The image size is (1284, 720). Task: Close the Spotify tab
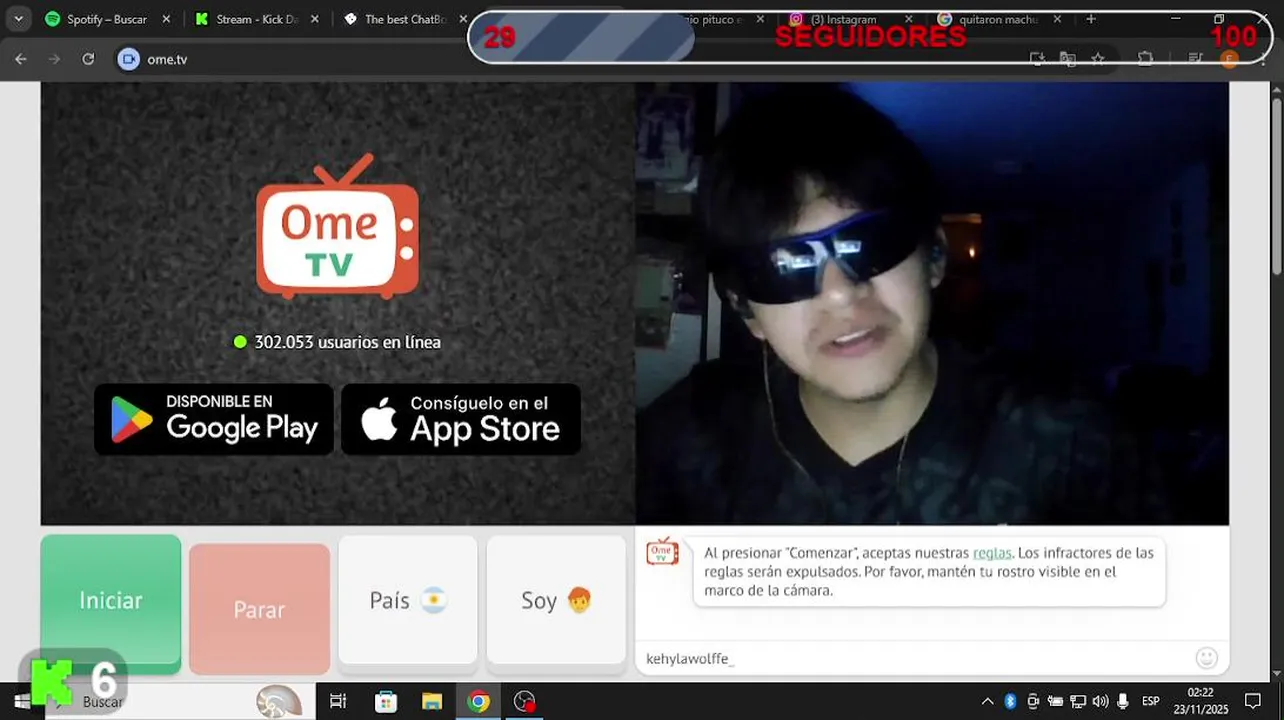click(x=166, y=19)
